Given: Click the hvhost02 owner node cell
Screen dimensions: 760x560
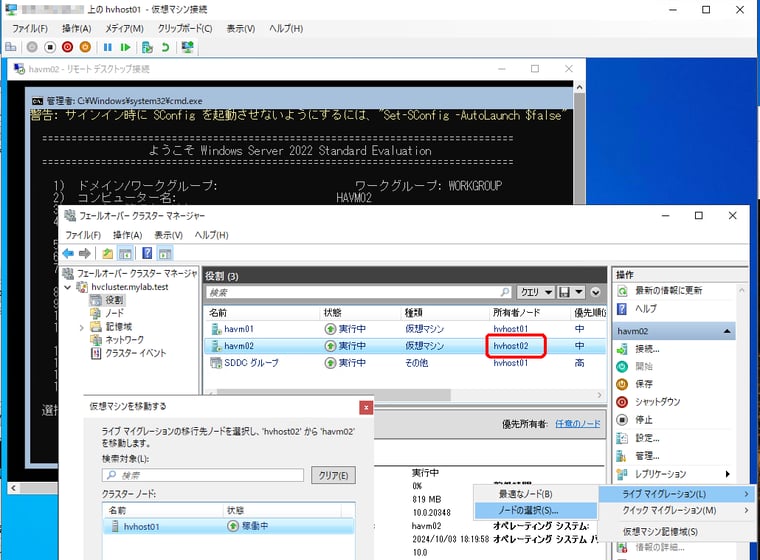Looking at the screenshot, I should (x=511, y=346).
